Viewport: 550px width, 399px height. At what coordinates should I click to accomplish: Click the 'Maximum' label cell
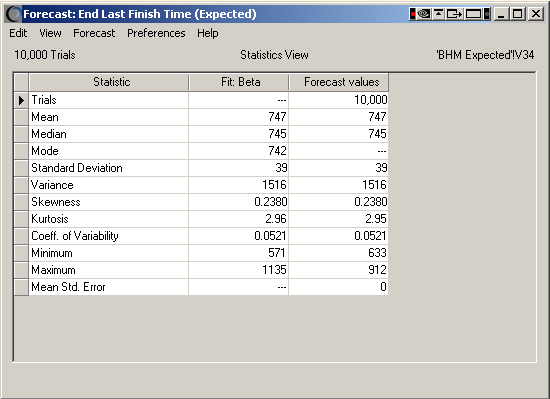(109, 270)
